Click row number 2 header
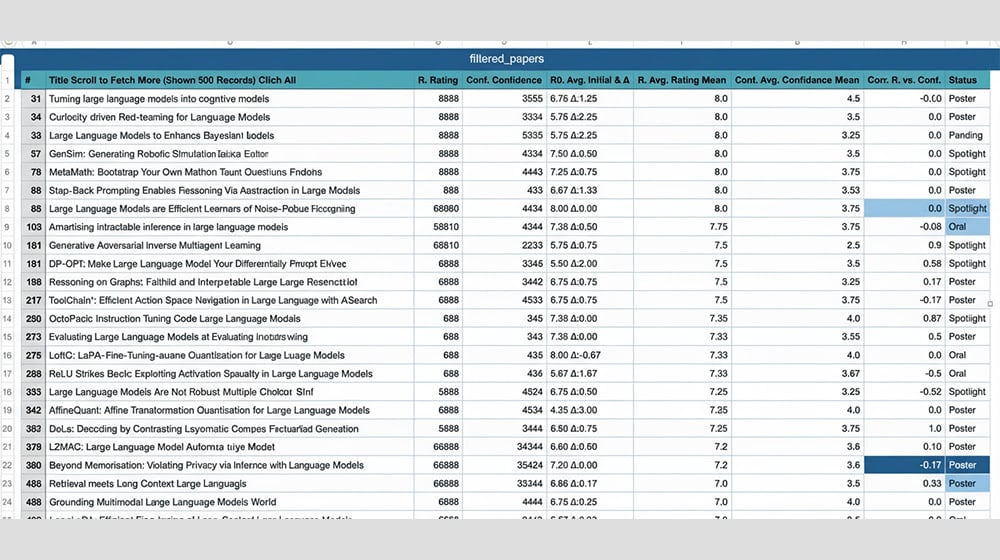The width and height of the screenshot is (1000, 560). click(8, 99)
